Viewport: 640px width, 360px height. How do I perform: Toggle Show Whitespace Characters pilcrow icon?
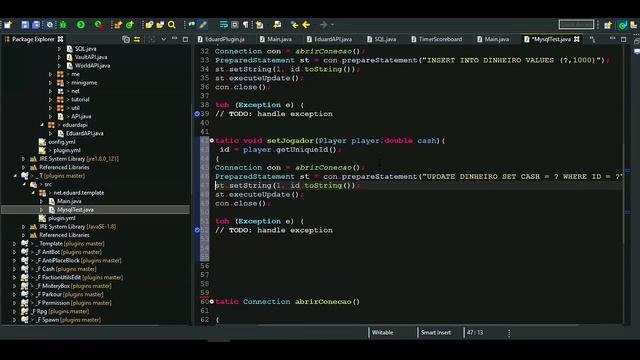pyautogui.click(x=245, y=25)
